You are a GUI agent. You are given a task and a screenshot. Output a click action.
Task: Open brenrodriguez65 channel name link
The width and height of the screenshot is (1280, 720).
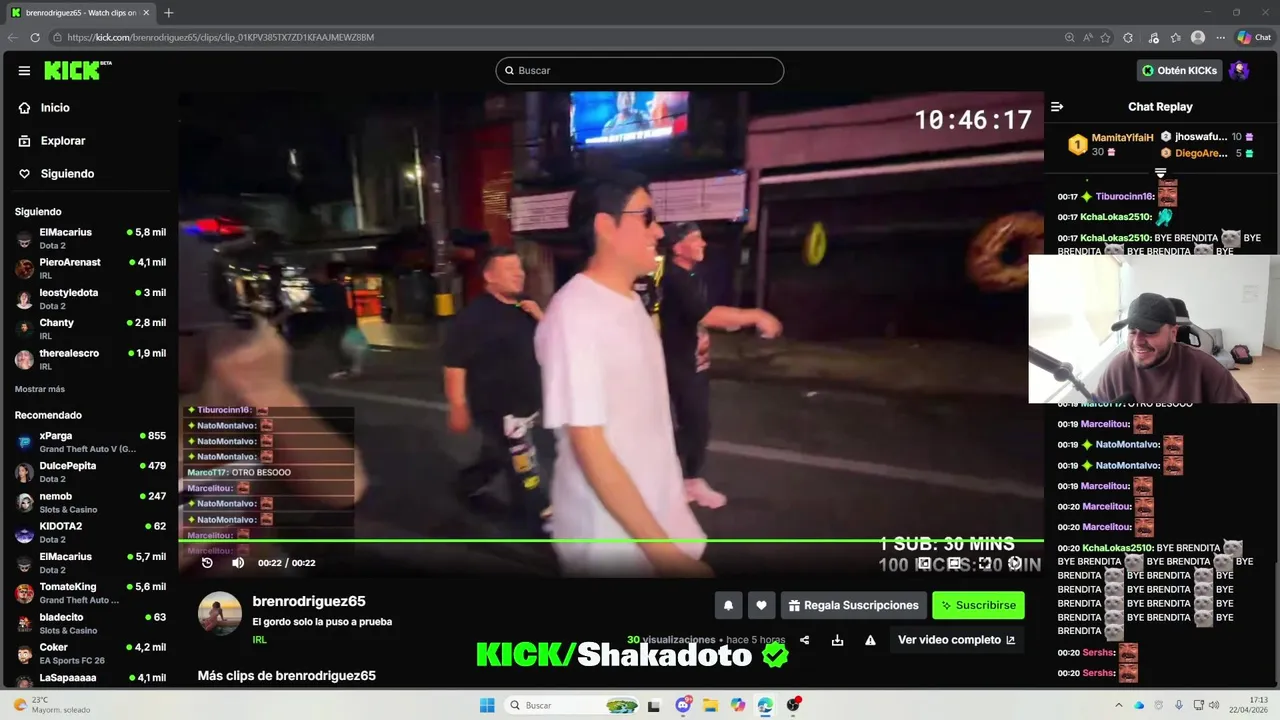(x=309, y=601)
